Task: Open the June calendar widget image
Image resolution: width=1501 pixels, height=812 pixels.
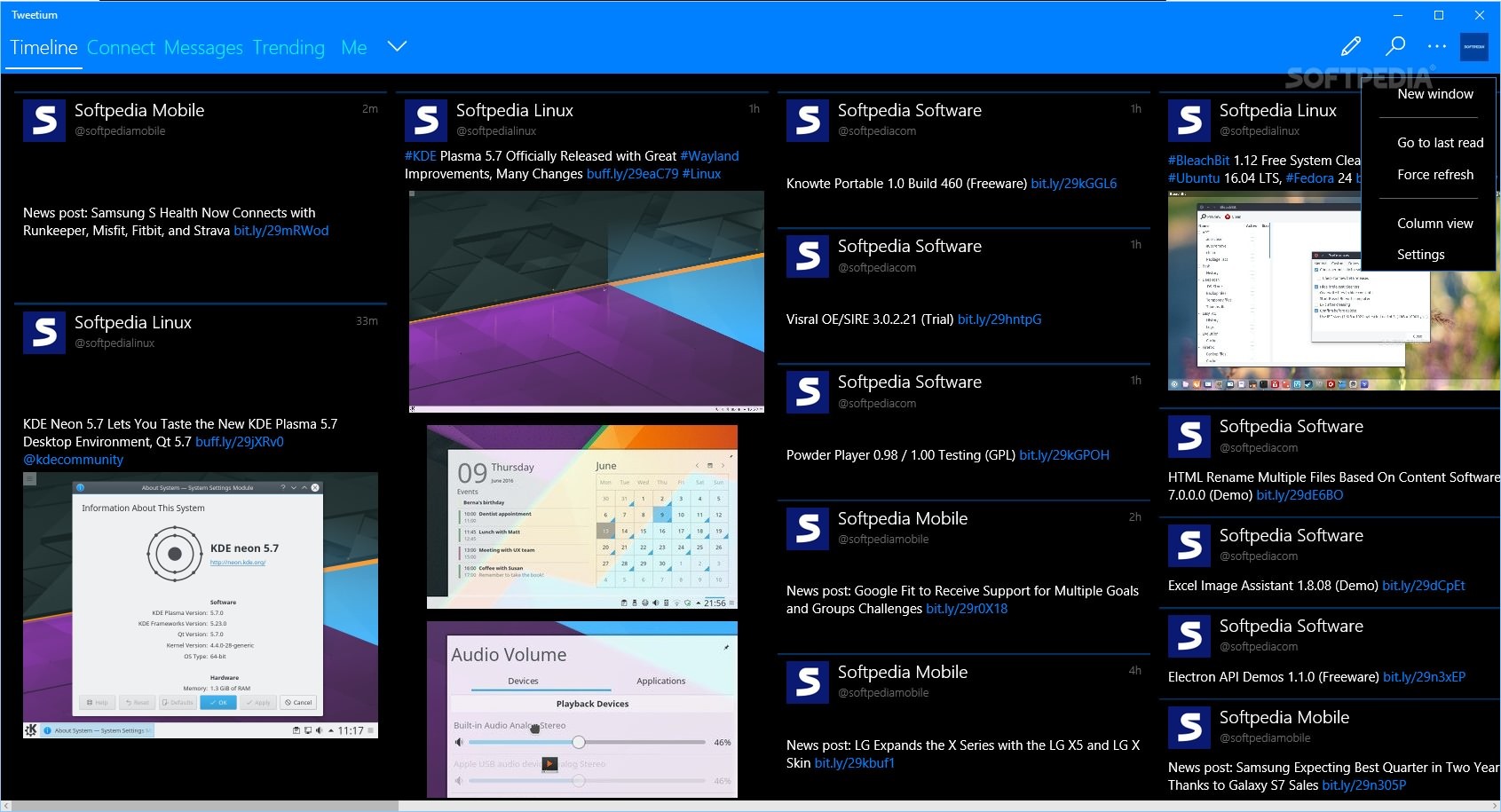Action: [582, 517]
